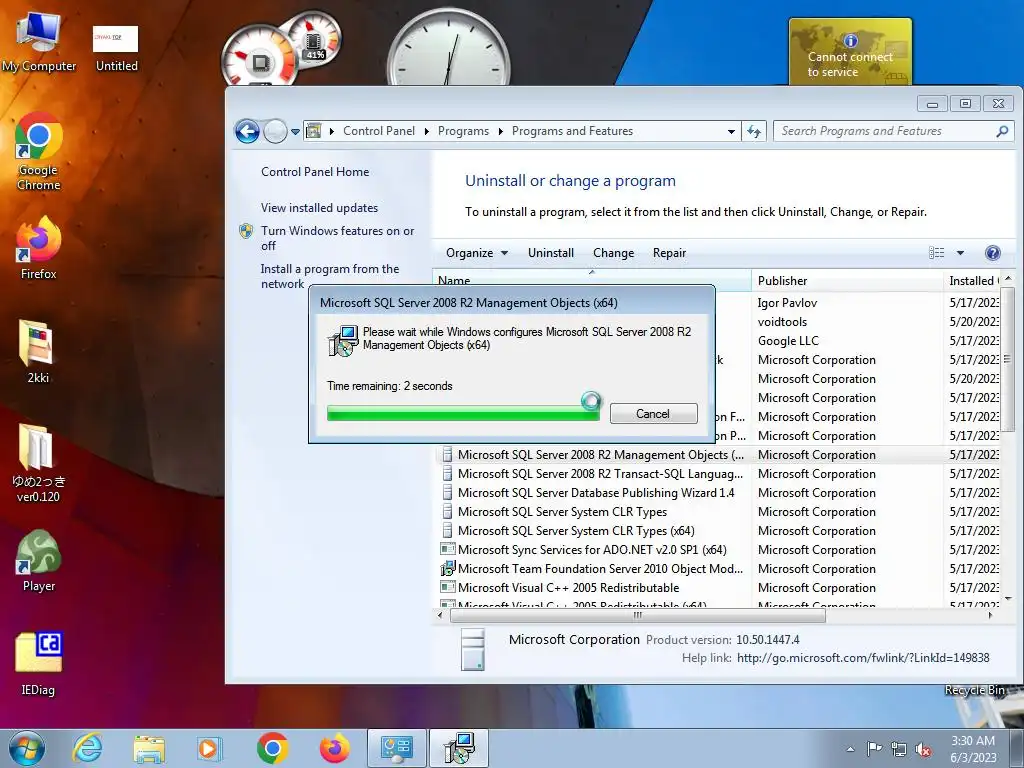Click the Change toolbar command
Screen dimensions: 1024x768
point(613,253)
